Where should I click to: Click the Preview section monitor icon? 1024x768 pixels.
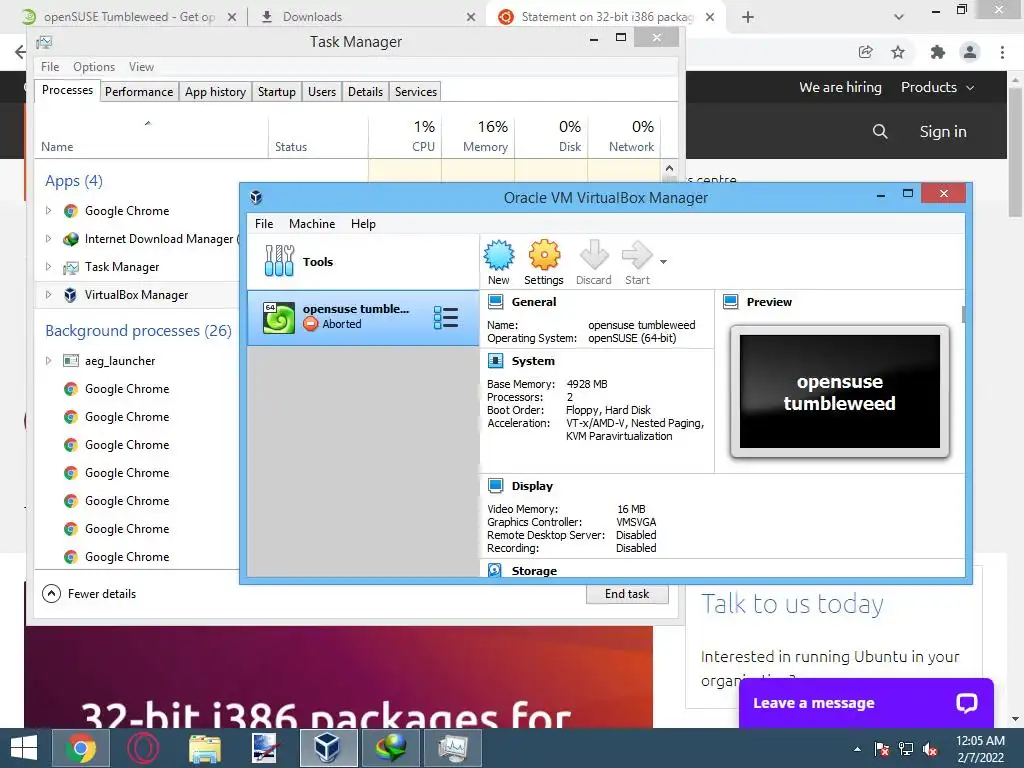click(x=731, y=302)
